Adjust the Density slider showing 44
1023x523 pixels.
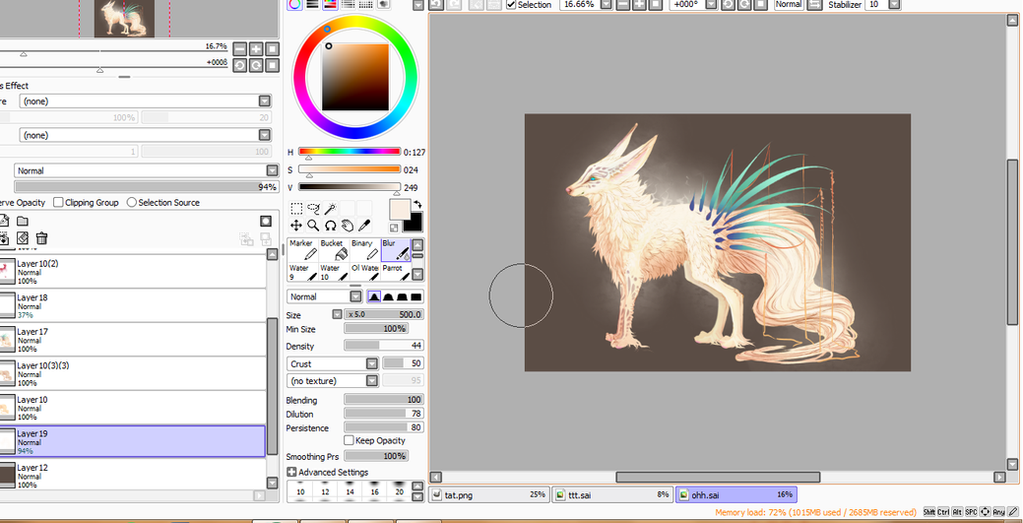[x=384, y=346]
